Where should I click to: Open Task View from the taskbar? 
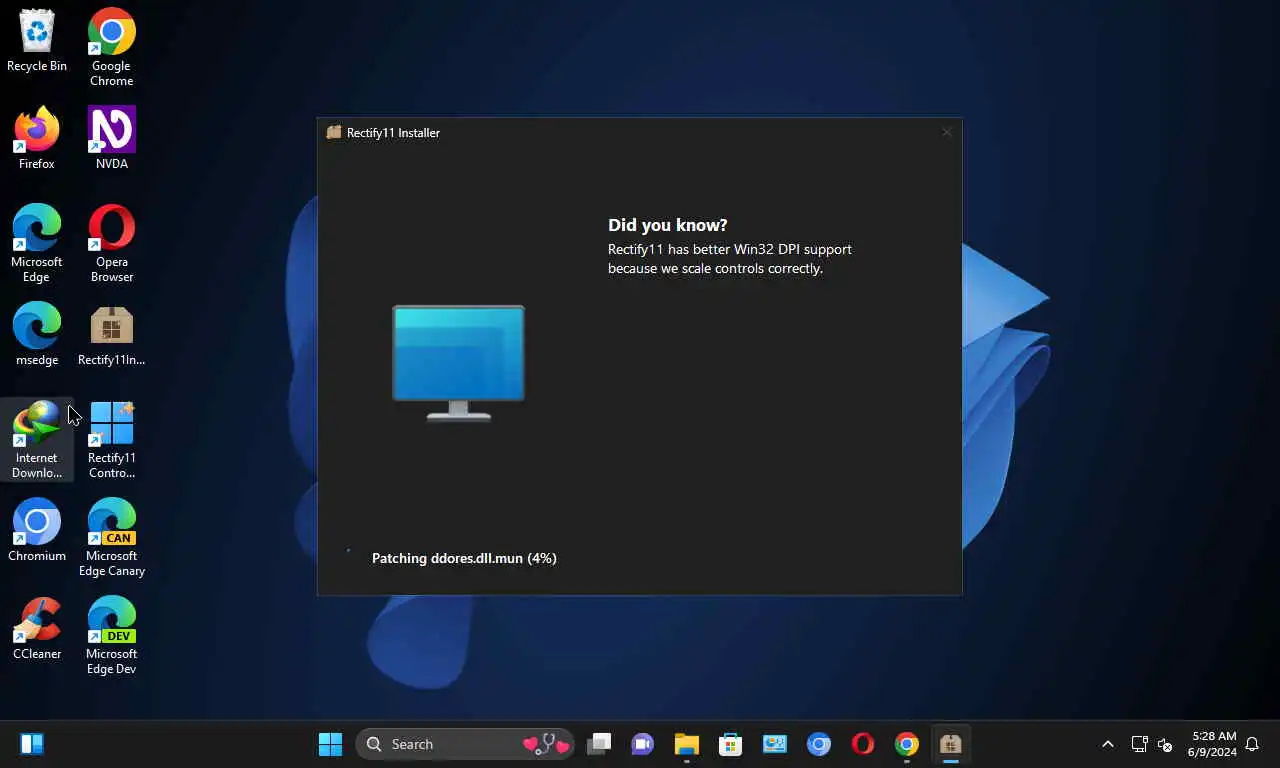599,744
